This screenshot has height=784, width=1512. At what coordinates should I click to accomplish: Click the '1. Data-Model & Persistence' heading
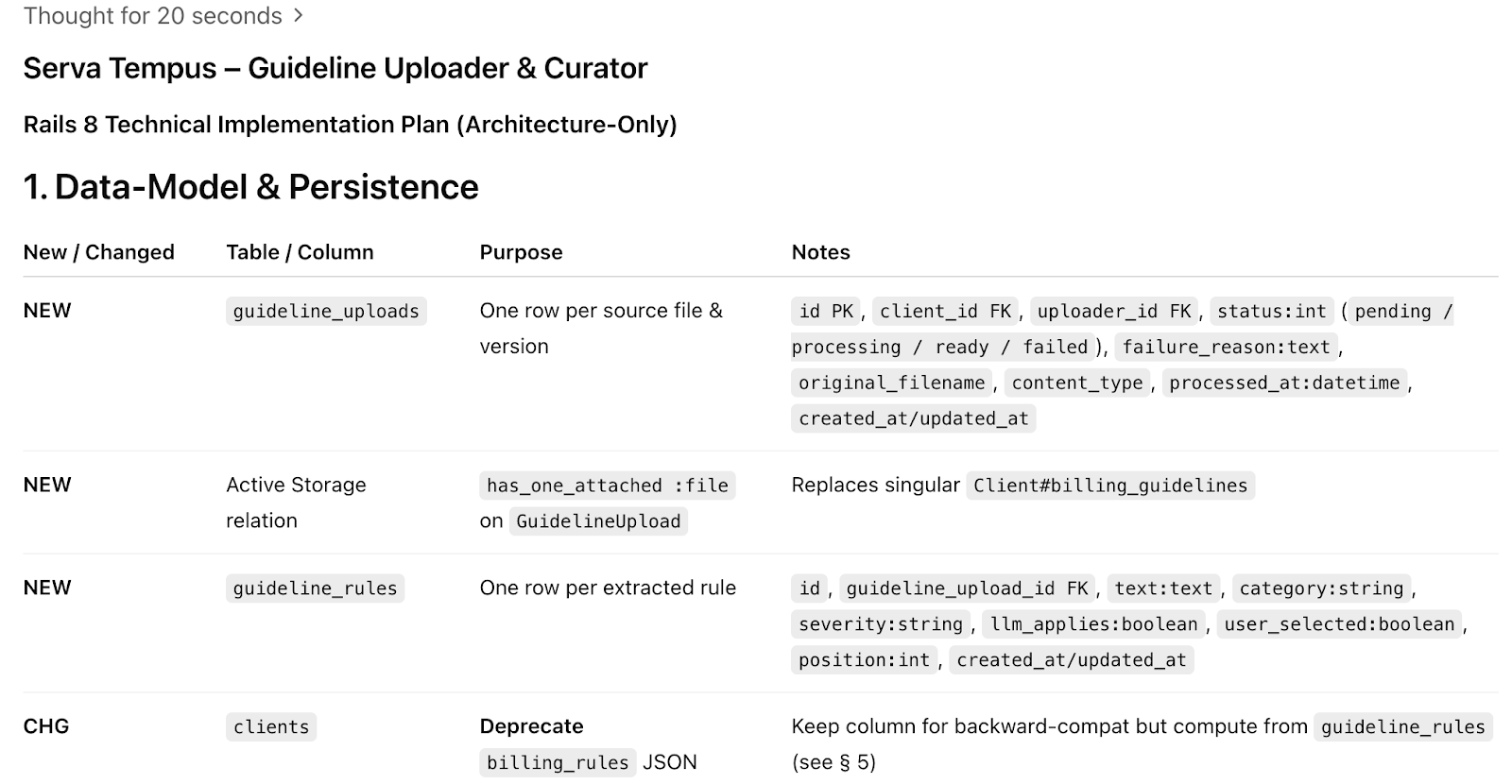tap(251, 187)
